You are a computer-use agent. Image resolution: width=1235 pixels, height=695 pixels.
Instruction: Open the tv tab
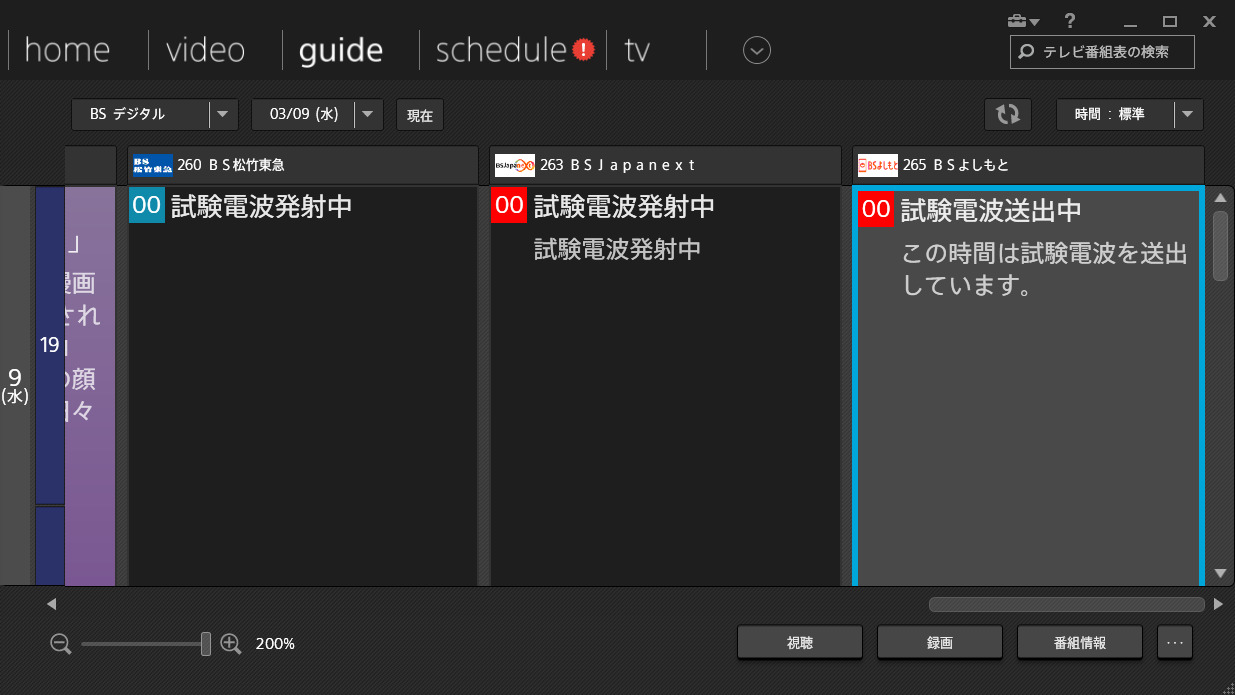pyautogui.click(x=637, y=50)
